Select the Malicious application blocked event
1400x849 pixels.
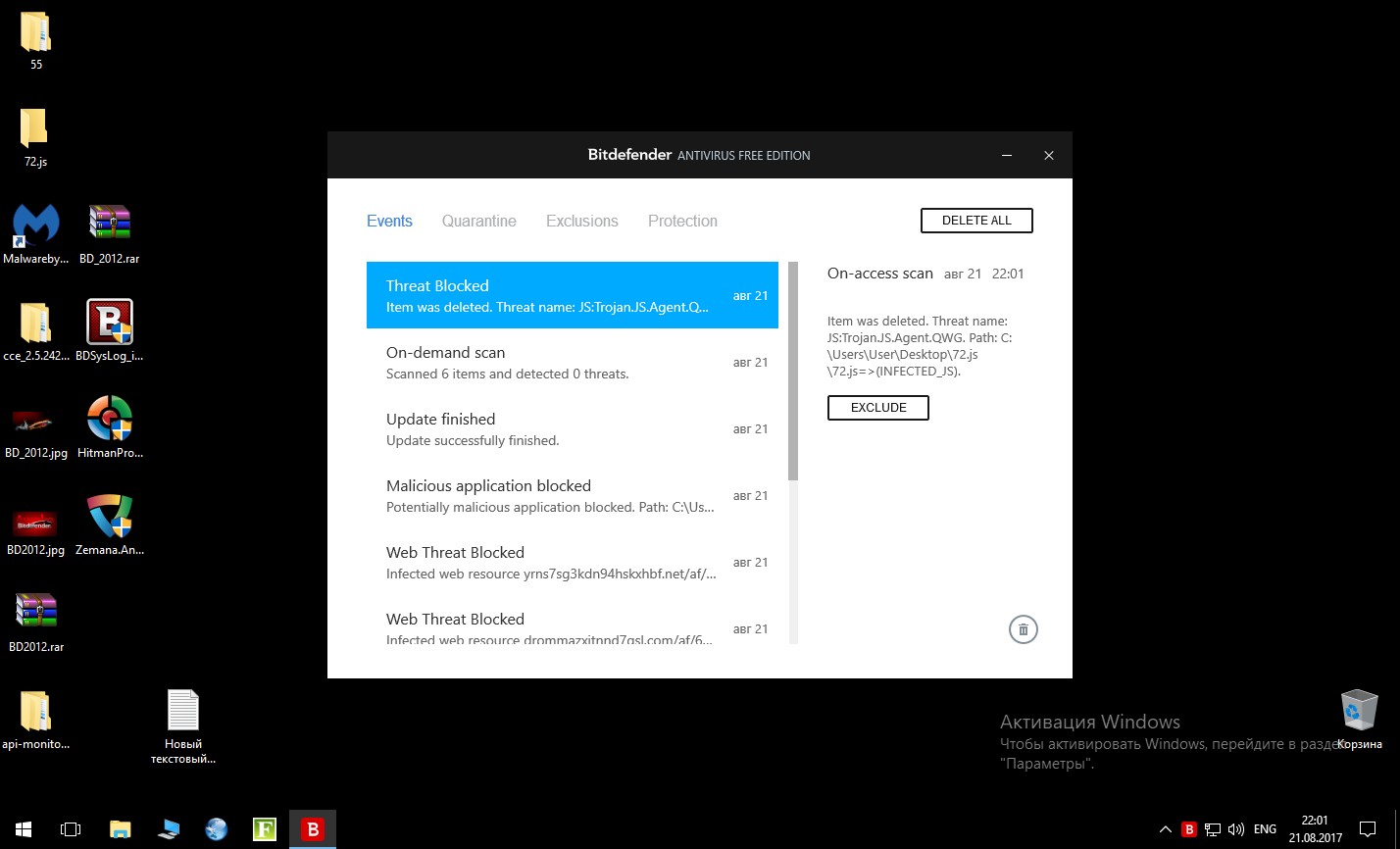point(573,495)
